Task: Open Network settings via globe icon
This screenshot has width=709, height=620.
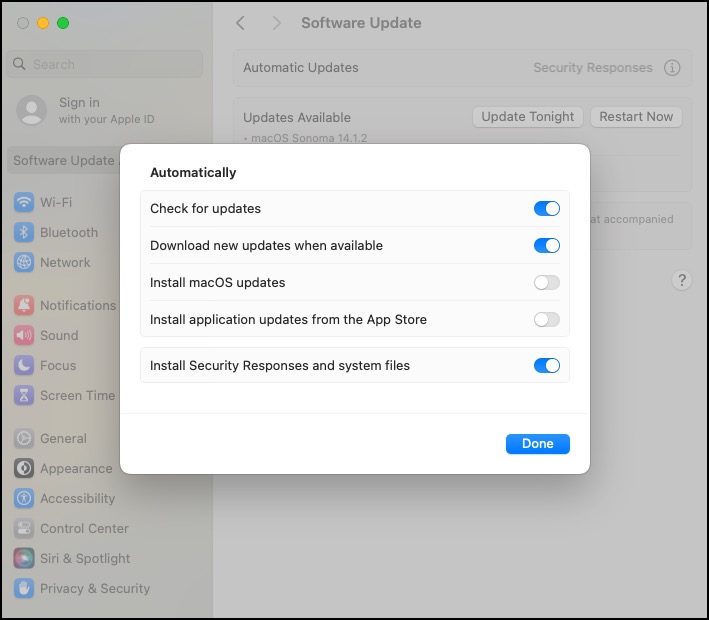Action: (24, 263)
